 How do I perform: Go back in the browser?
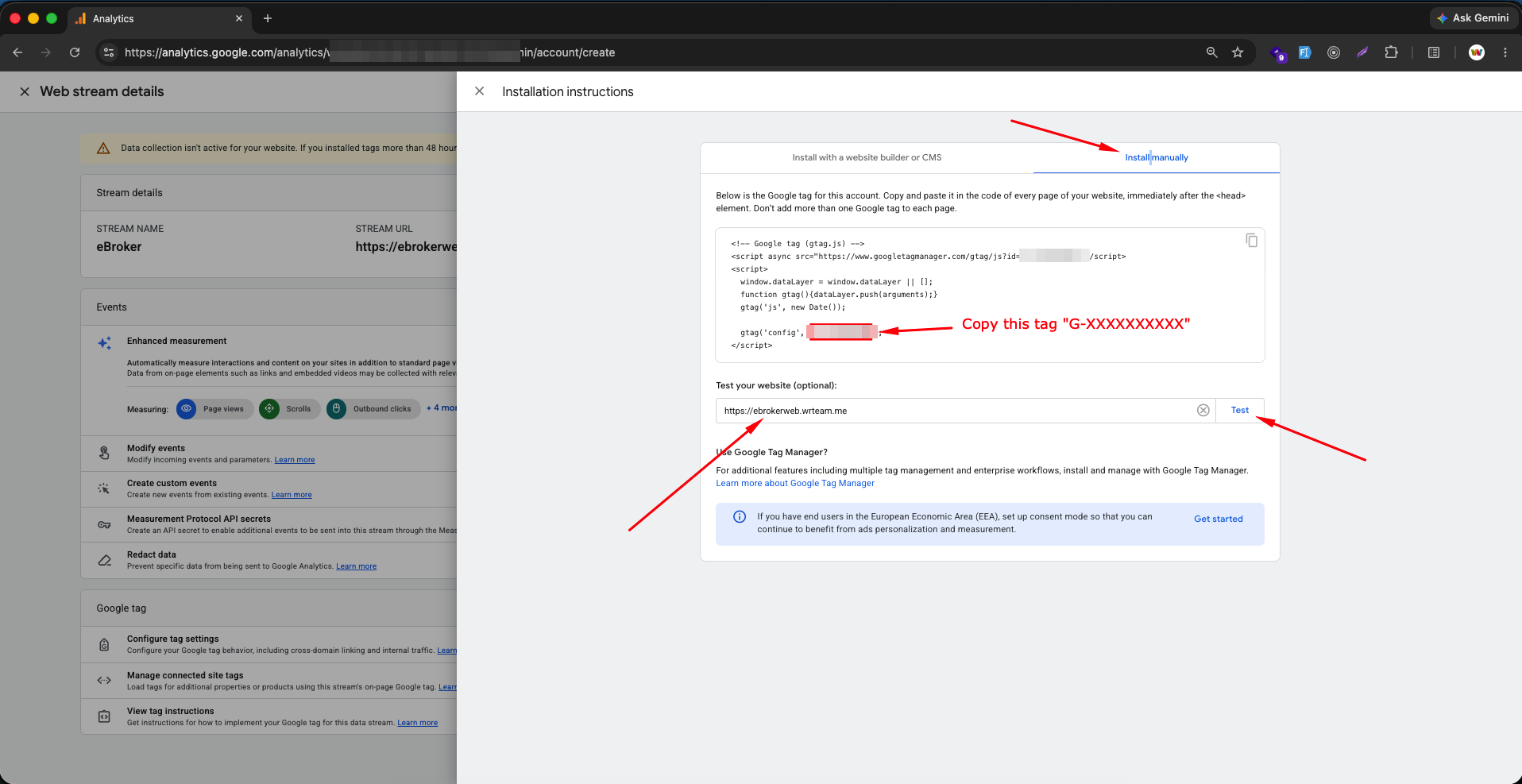(17, 52)
